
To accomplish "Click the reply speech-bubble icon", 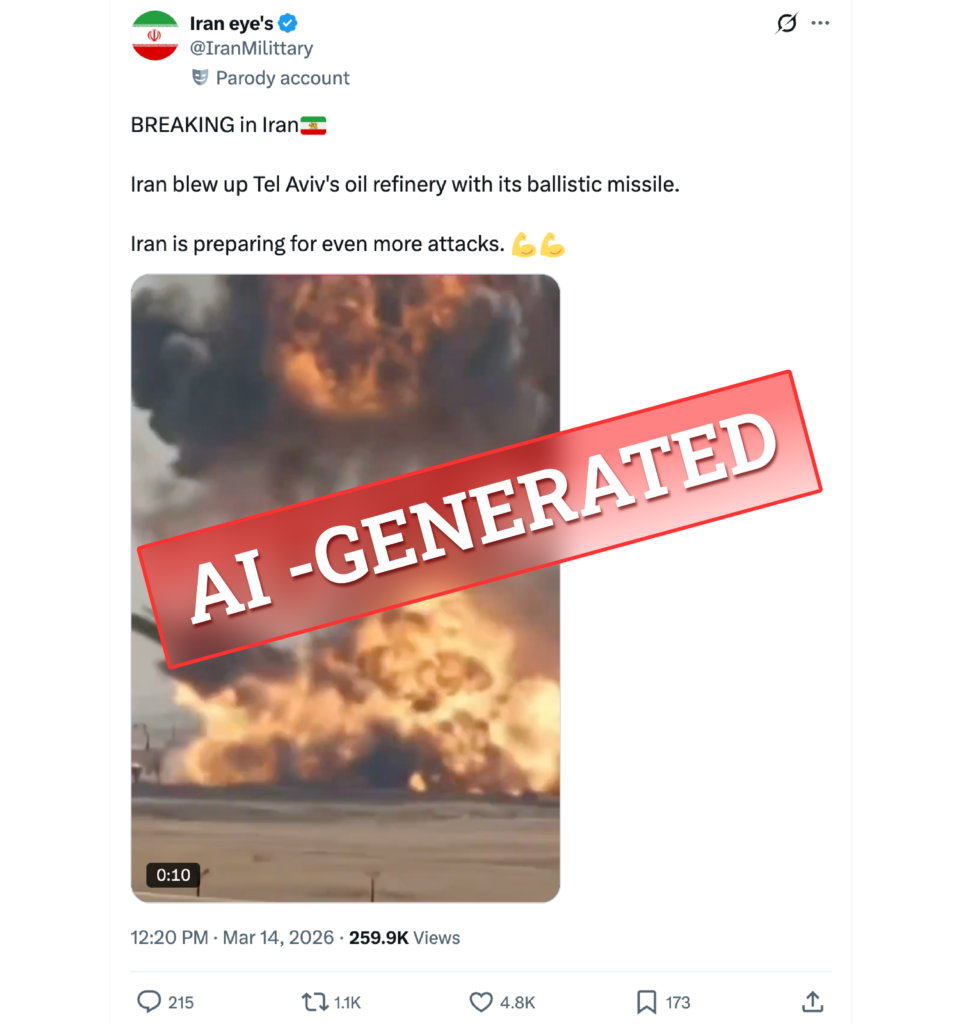I will (x=149, y=1001).
